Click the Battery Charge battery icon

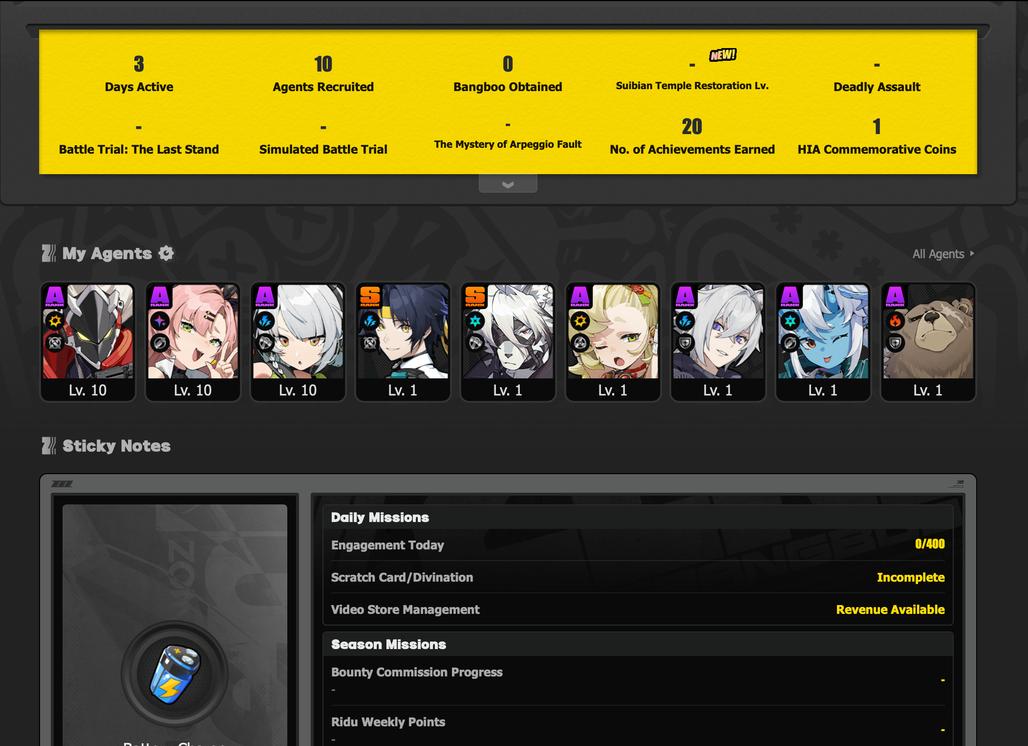pos(173,673)
